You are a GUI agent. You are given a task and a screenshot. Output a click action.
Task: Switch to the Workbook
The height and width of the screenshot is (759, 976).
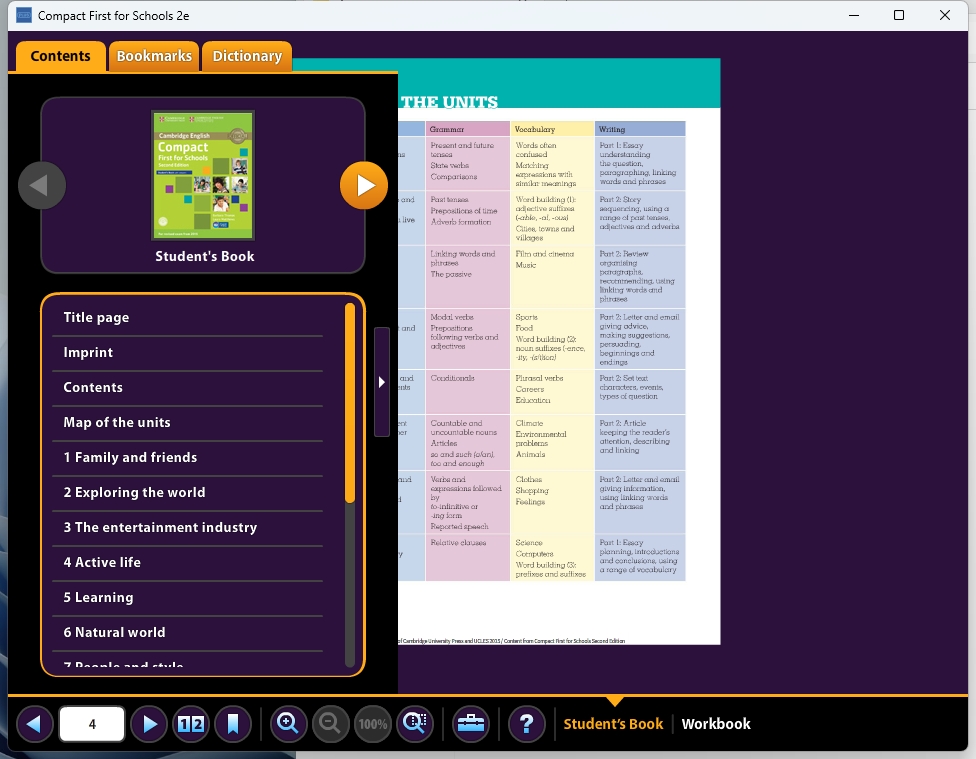pyautogui.click(x=716, y=724)
